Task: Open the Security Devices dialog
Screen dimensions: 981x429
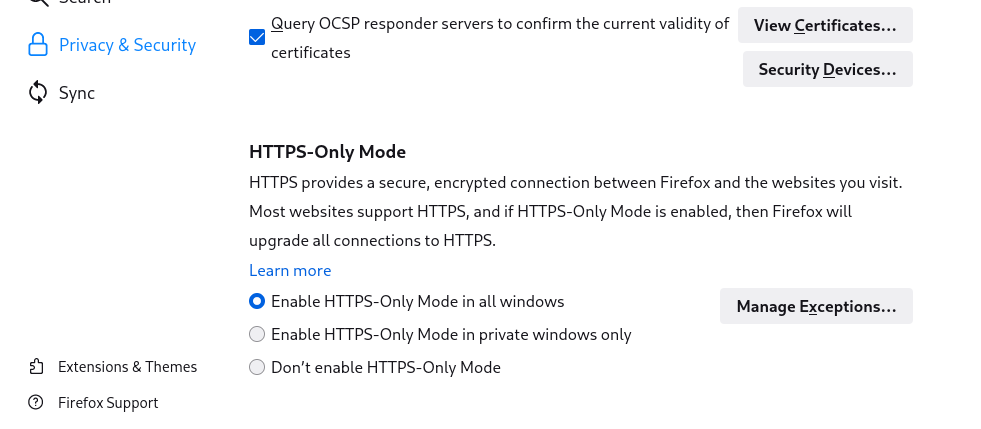Action: click(x=827, y=69)
